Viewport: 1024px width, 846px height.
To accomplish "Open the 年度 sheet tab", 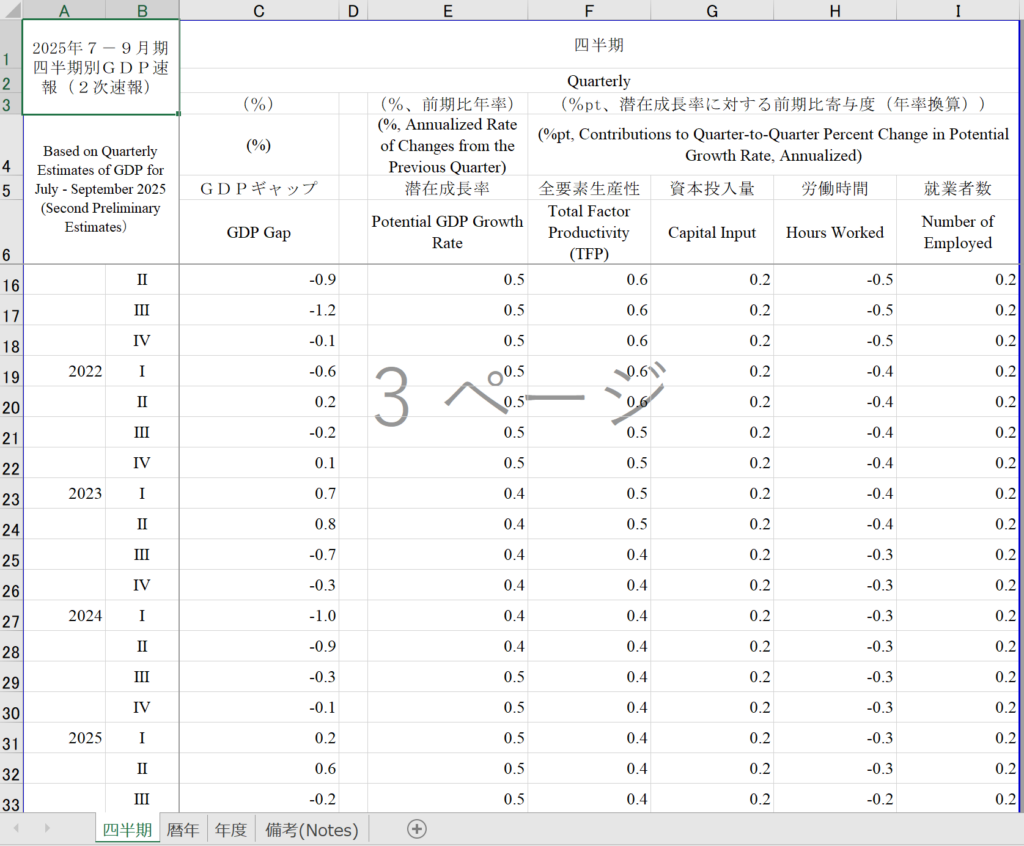I will click(231, 829).
